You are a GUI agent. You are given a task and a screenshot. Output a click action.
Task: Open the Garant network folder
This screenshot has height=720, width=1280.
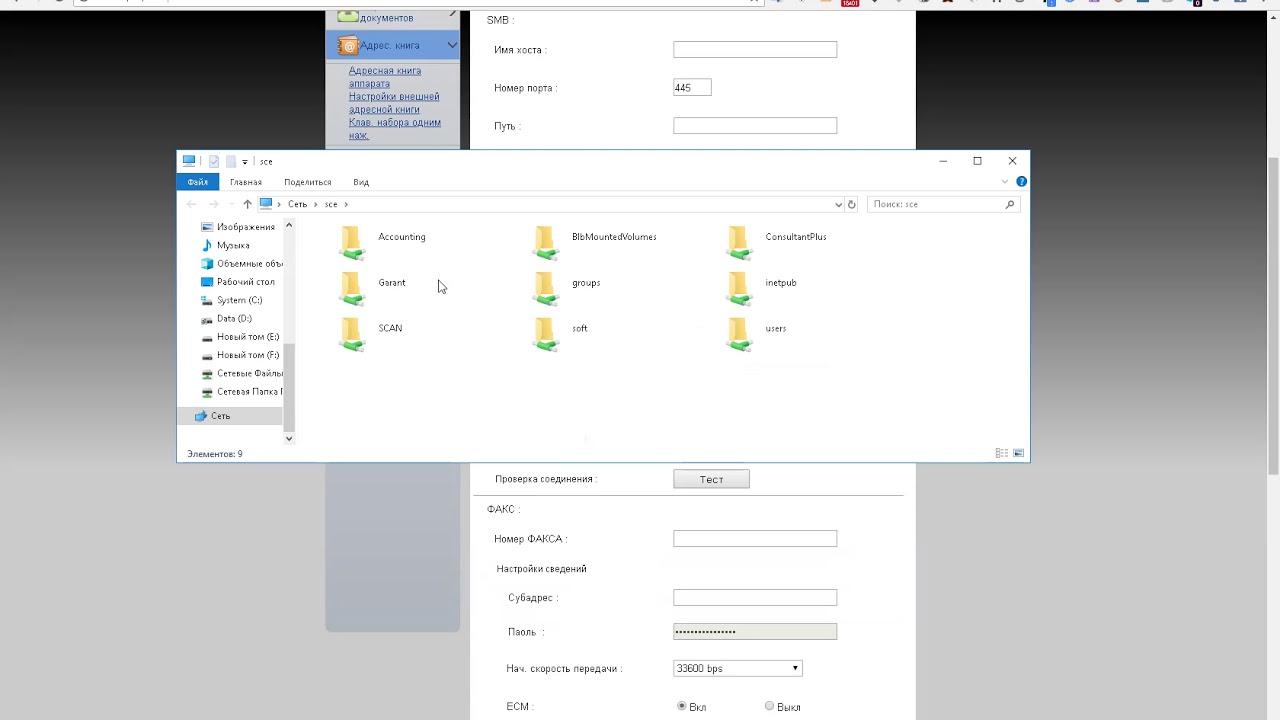pyautogui.click(x=373, y=288)
